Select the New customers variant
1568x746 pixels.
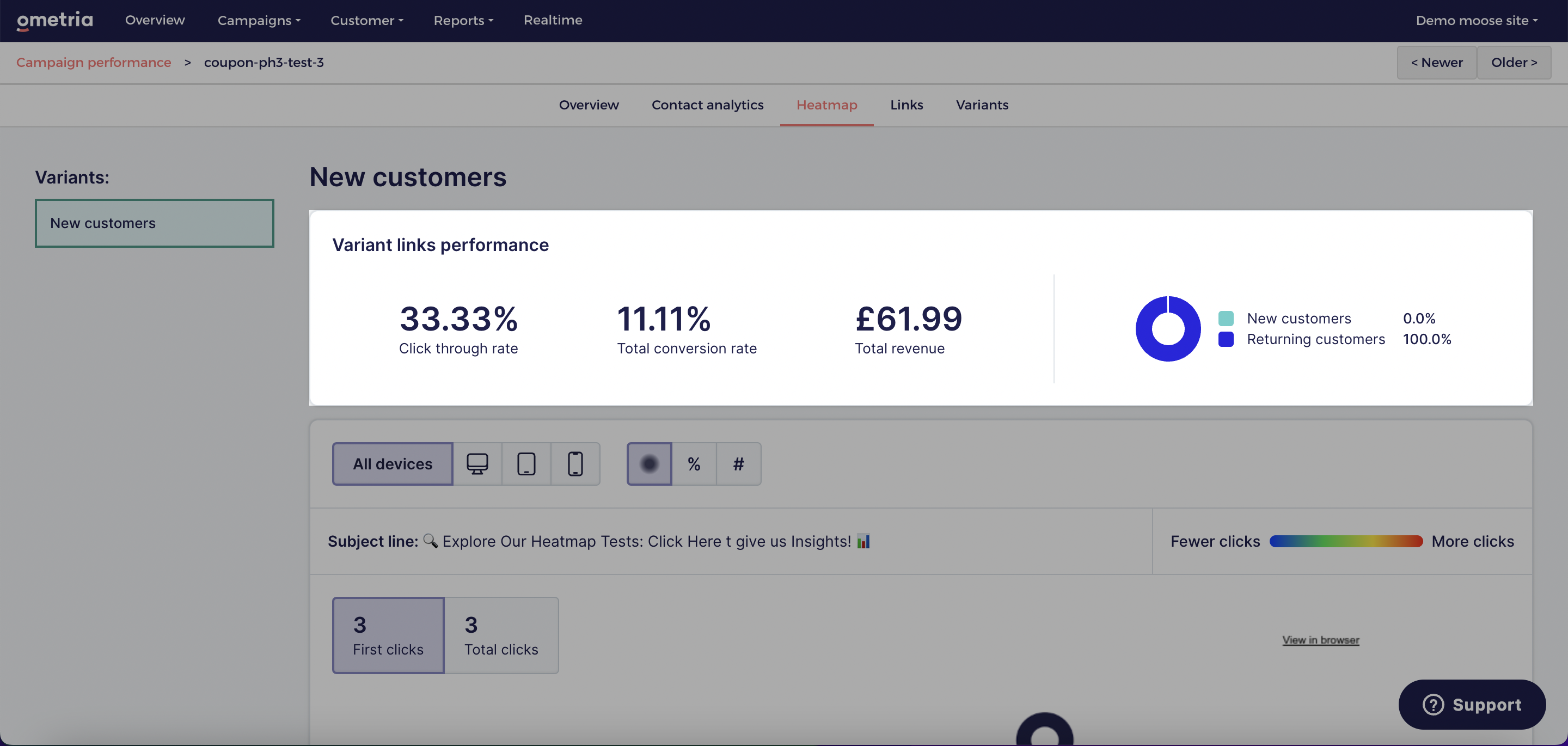[x=155, y=223]
